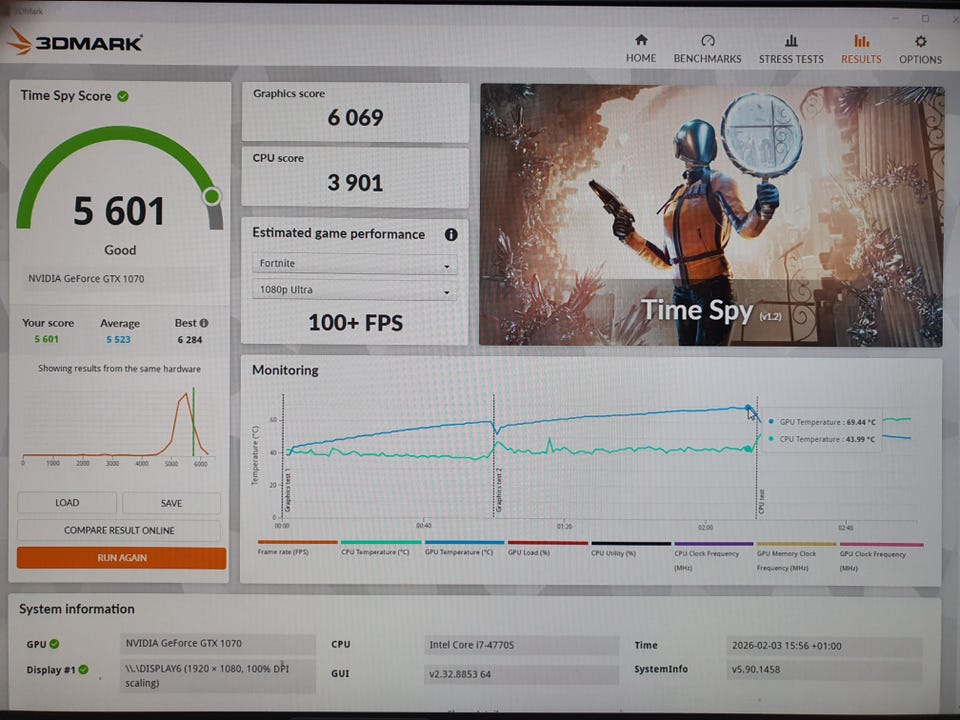Toggle CPU Temperature chart series
960x720 pixels.
click(380, 547)
